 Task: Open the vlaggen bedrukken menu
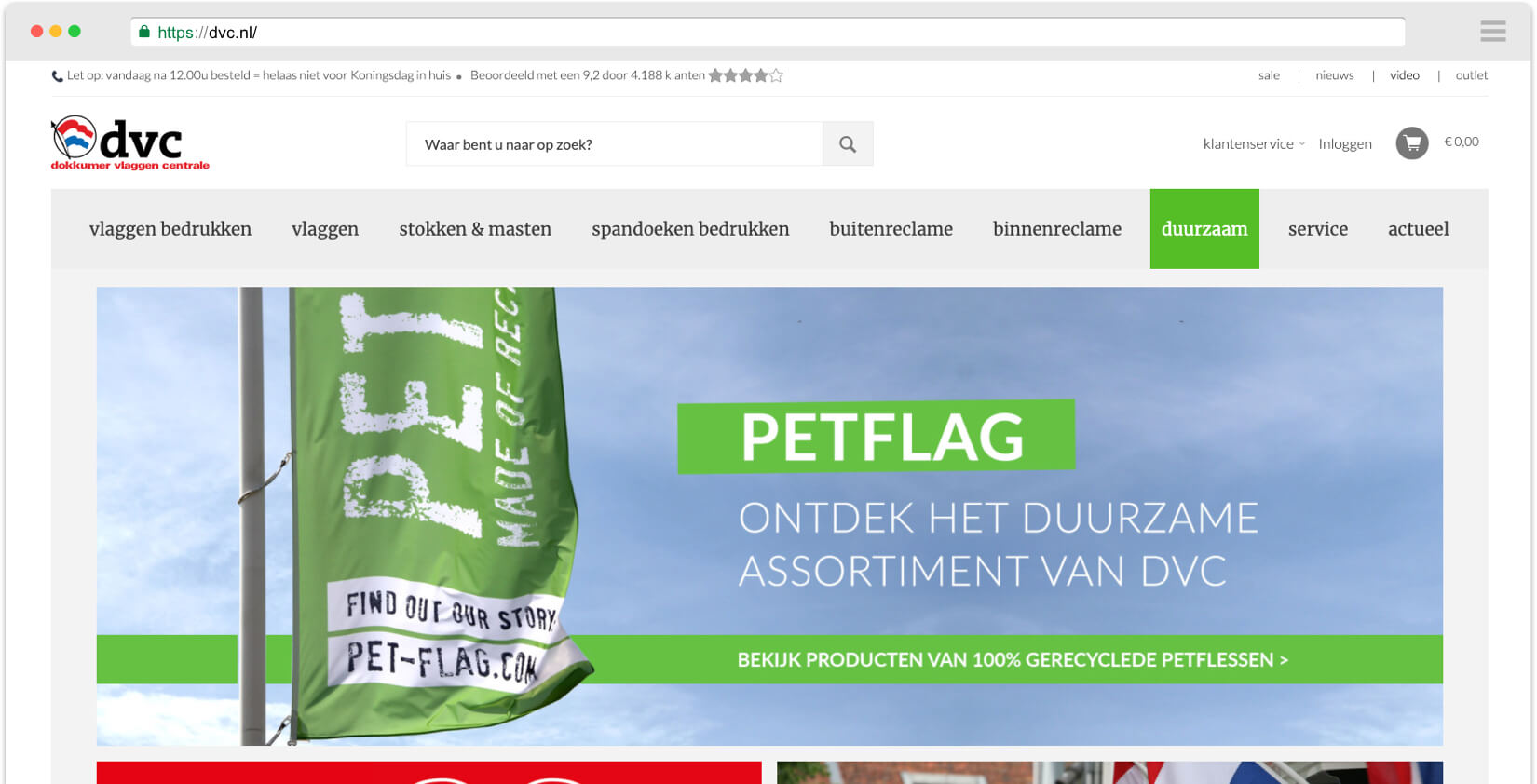[x=170, y=229]
